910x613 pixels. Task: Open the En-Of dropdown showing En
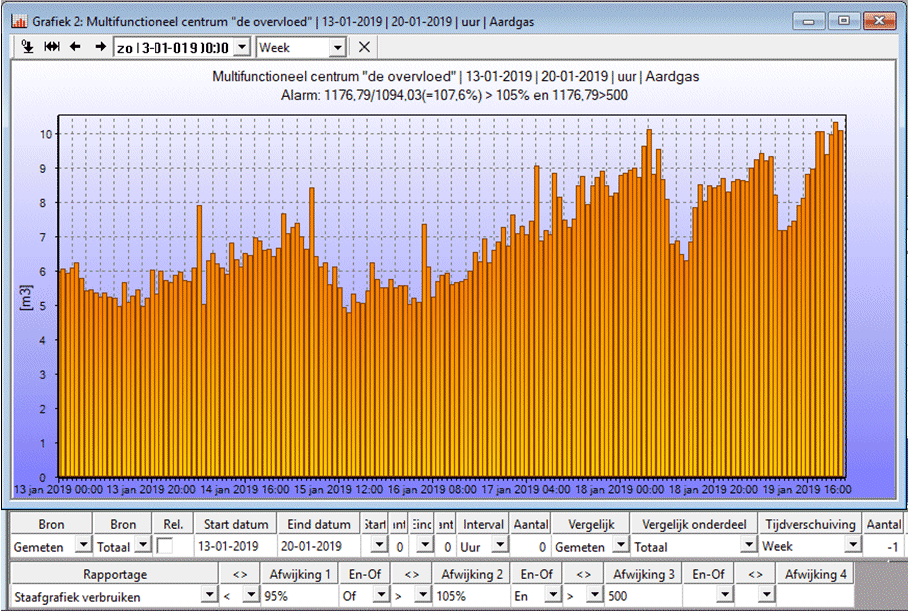pos(553,596)
